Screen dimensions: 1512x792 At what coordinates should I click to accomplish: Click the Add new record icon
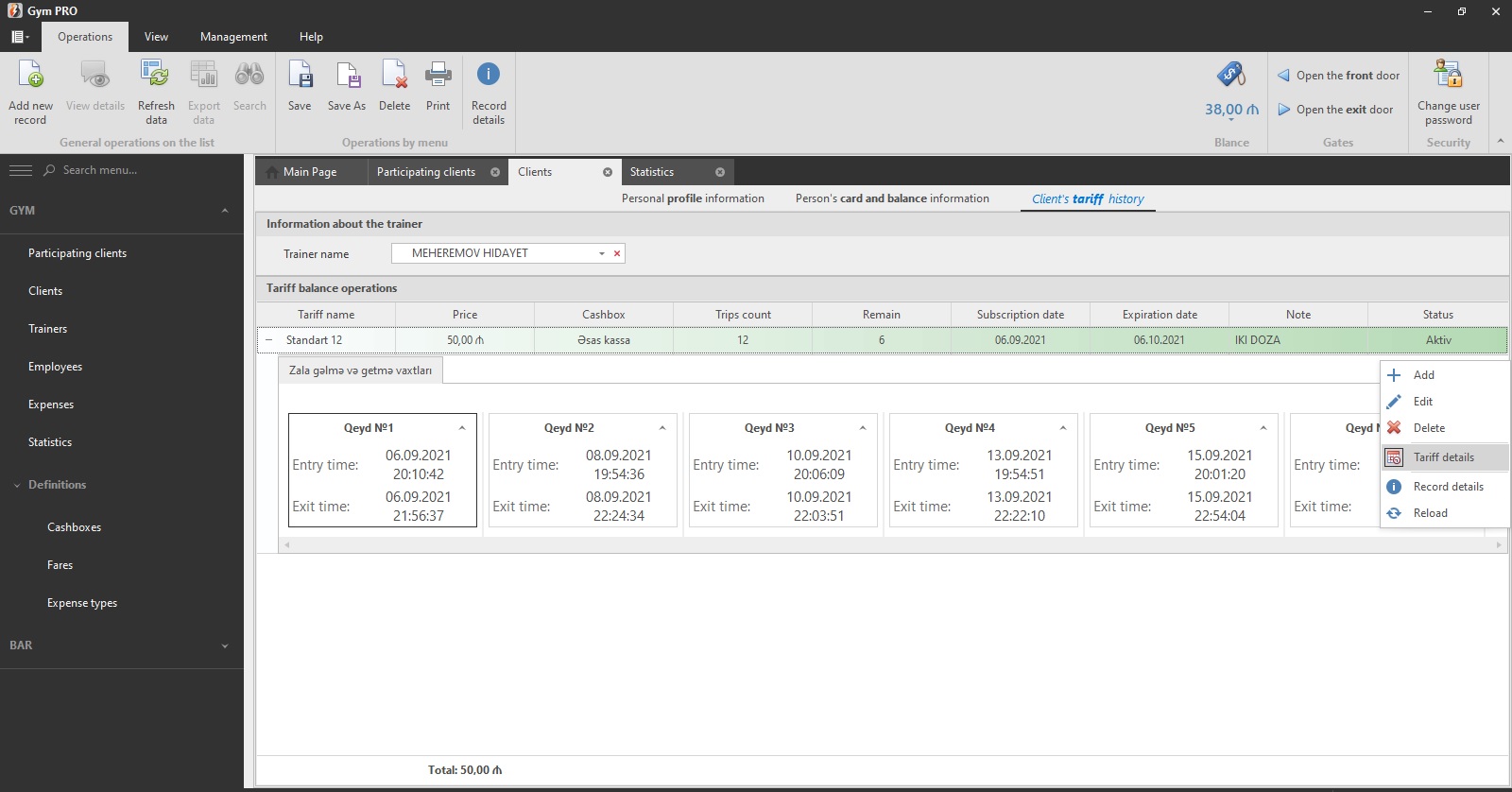coord(30,76)
